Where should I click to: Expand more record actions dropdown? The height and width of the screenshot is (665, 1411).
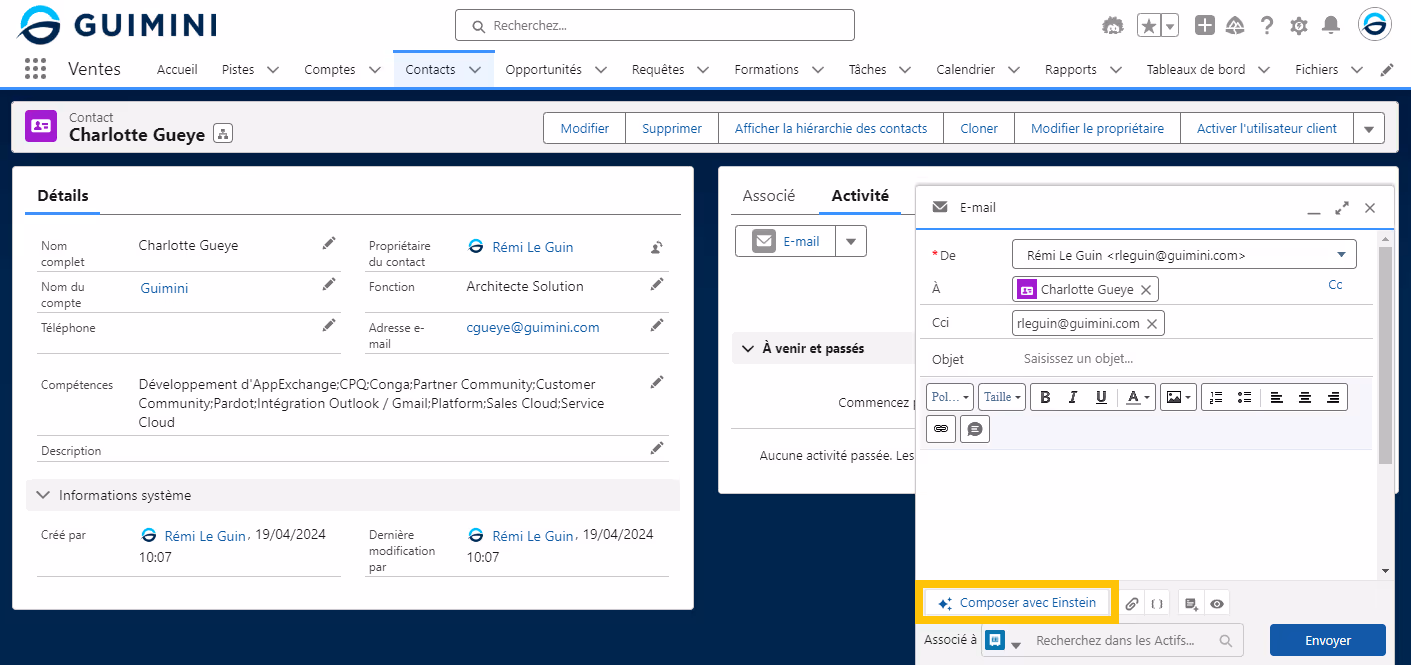point(1369,128)
